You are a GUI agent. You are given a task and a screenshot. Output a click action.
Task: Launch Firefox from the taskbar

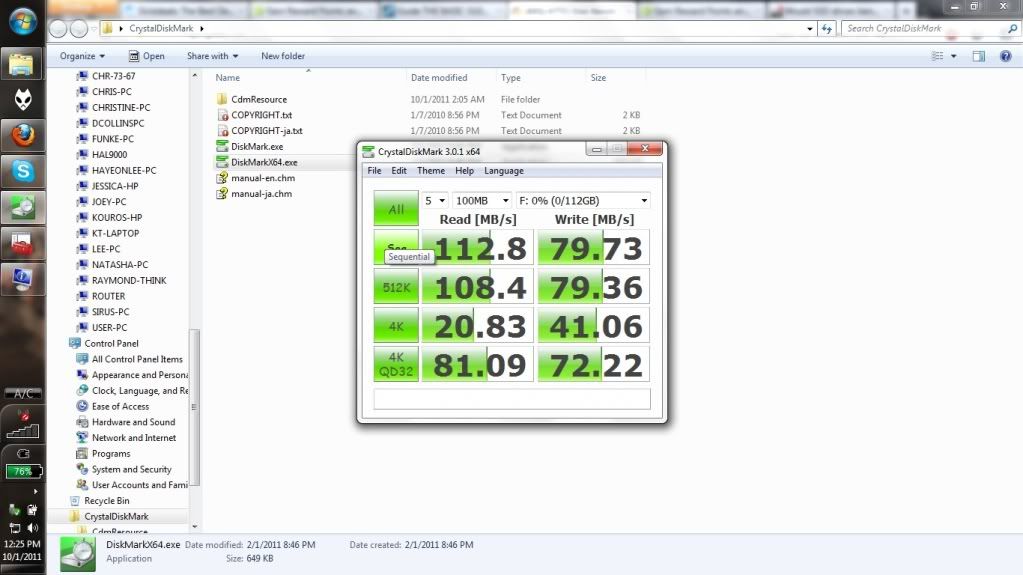tap(23, 135)
